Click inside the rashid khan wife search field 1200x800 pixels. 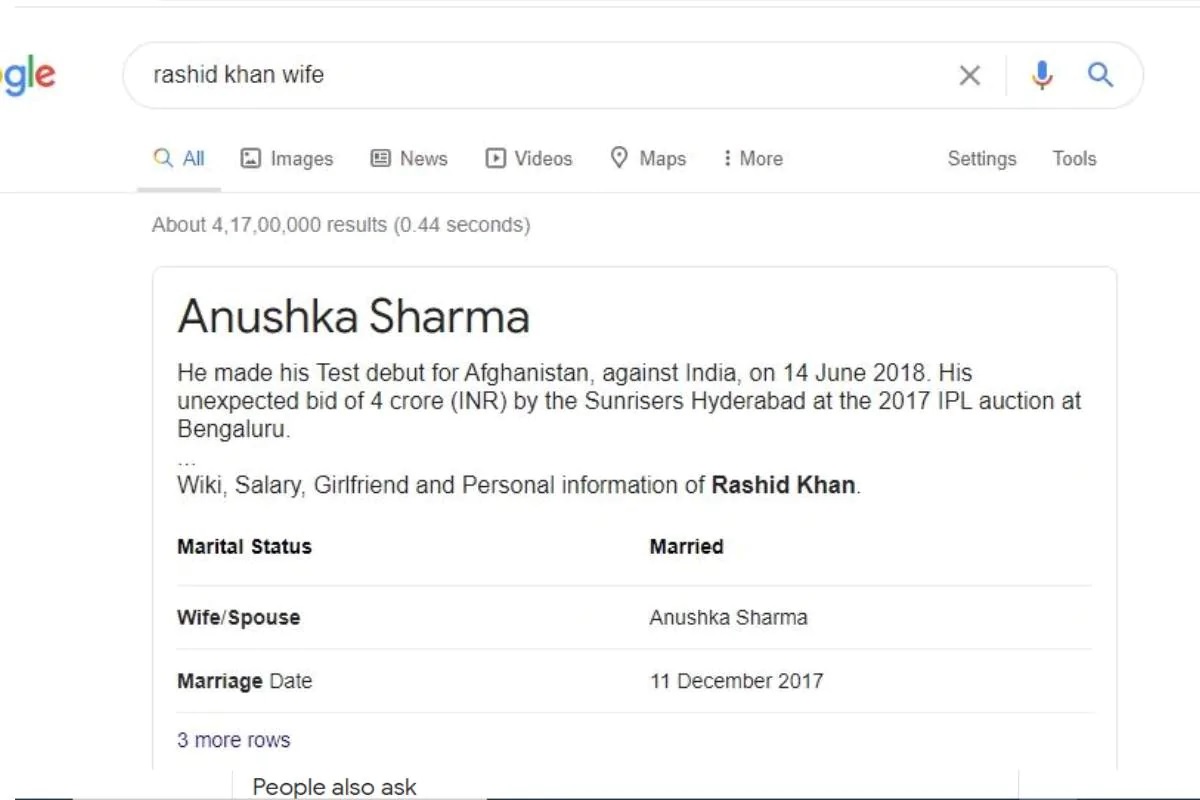(540, 75)
